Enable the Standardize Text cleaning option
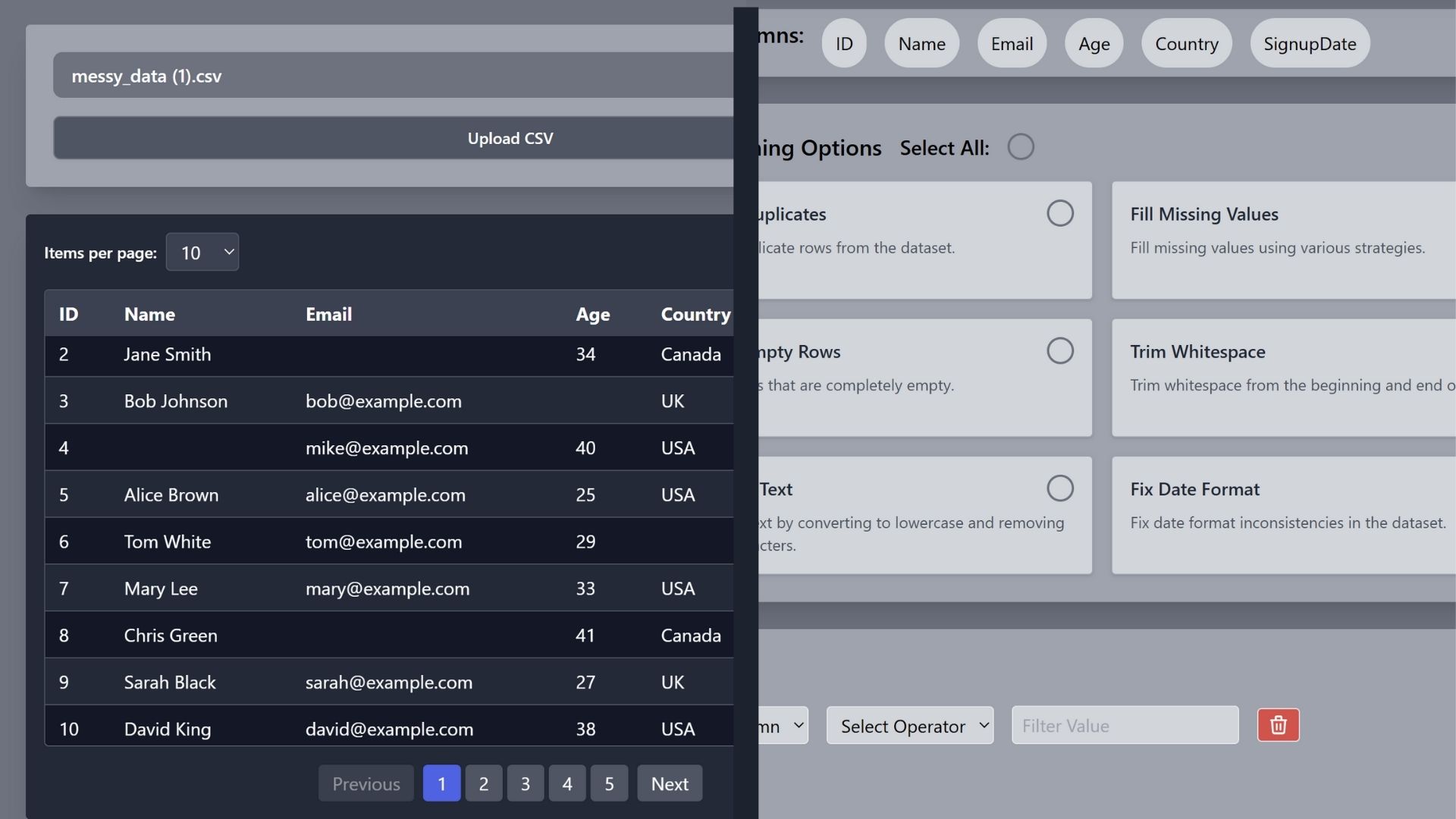 (x=1059, y=488)
